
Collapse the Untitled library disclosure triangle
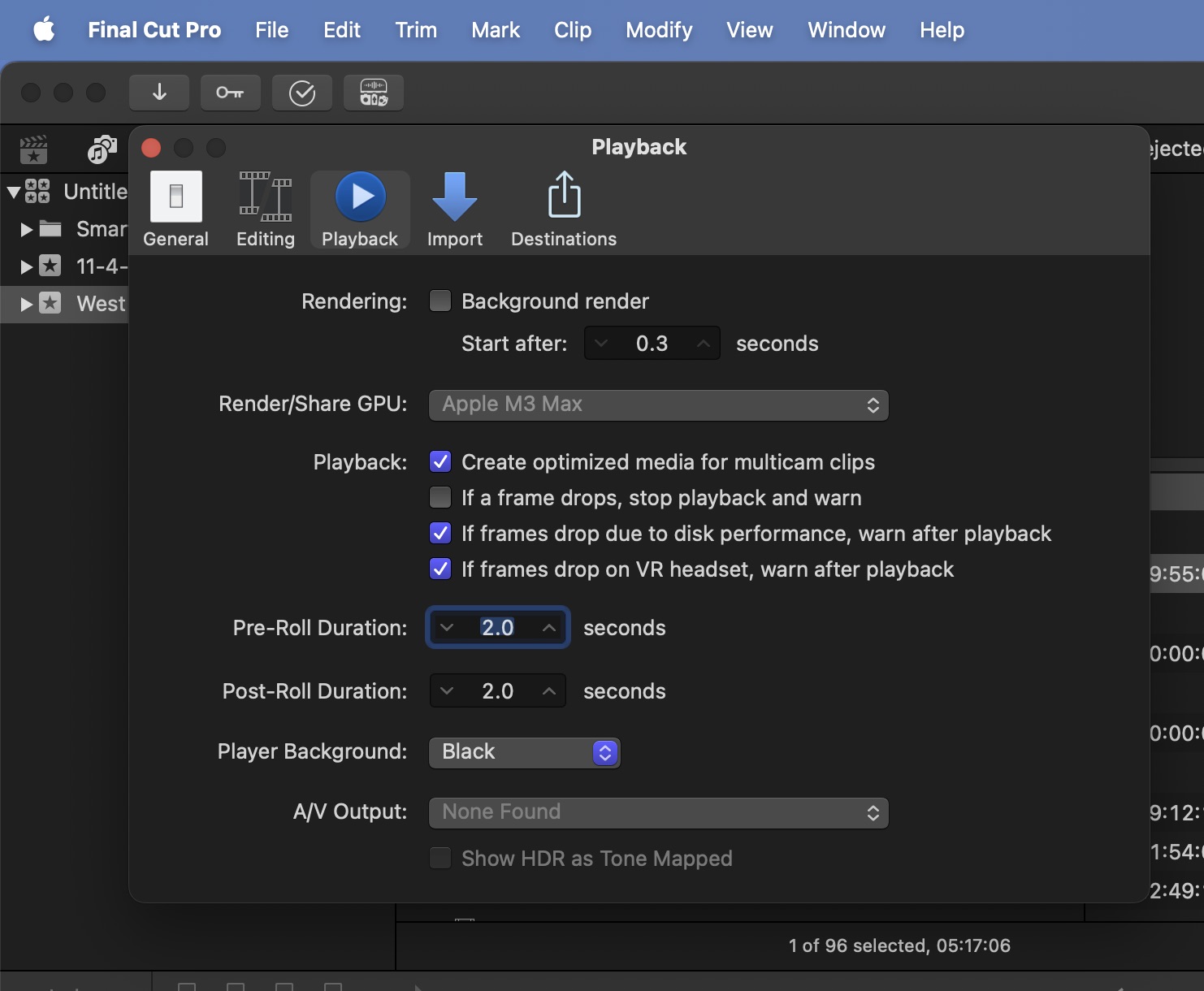tap(14, 193)
